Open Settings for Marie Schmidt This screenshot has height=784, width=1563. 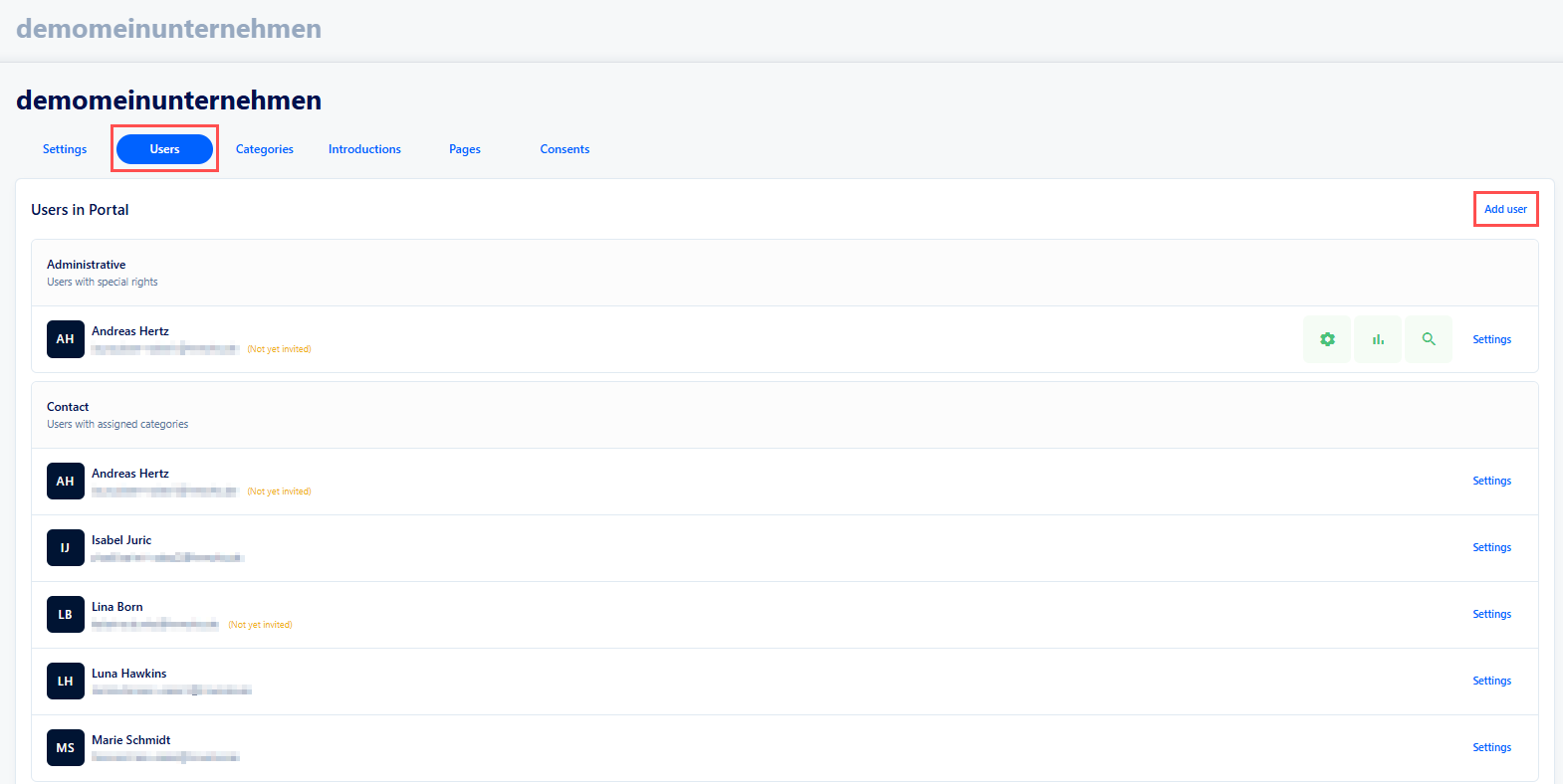[1491, 747]
